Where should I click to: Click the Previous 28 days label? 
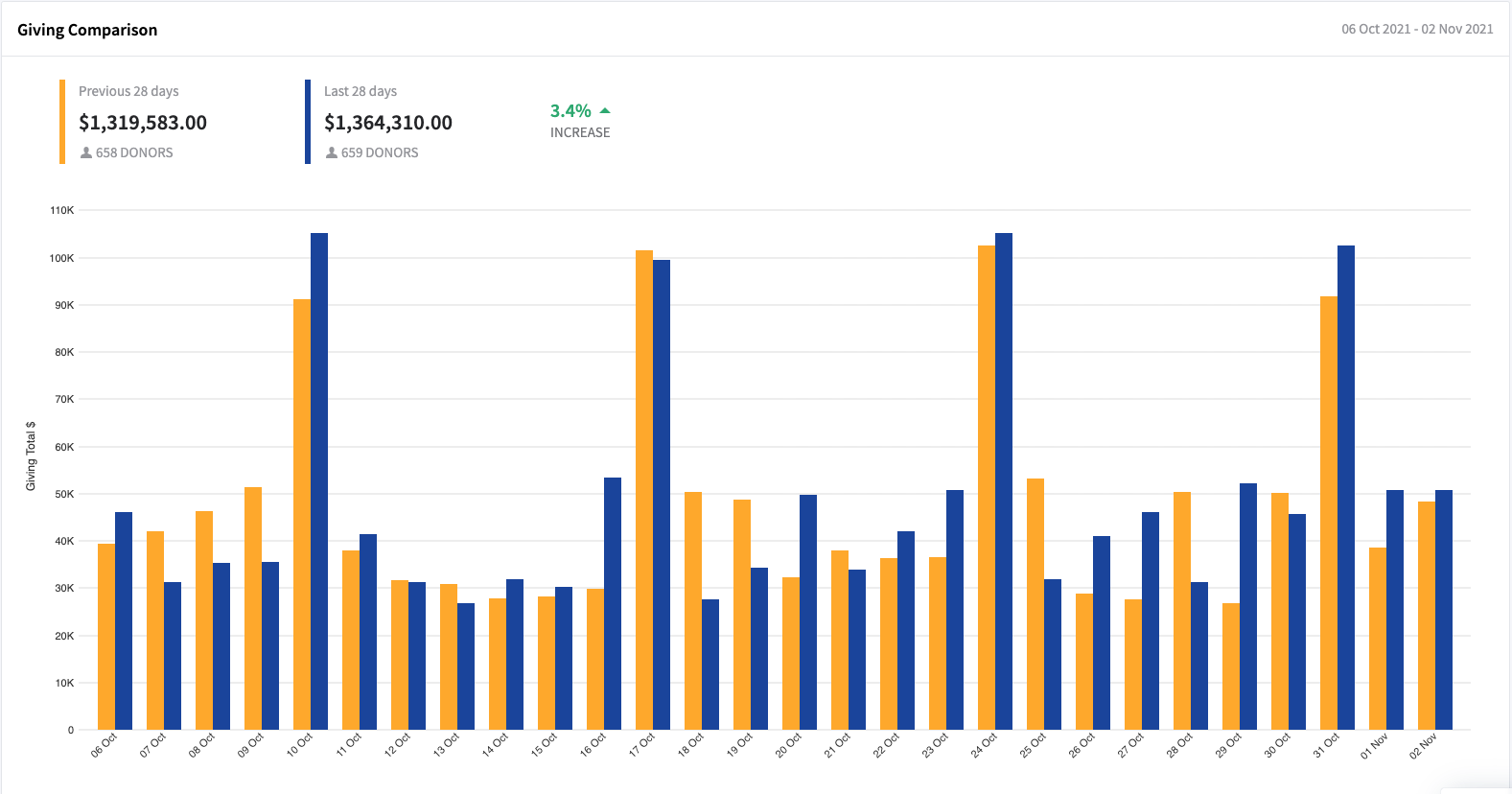coord(128,91)
